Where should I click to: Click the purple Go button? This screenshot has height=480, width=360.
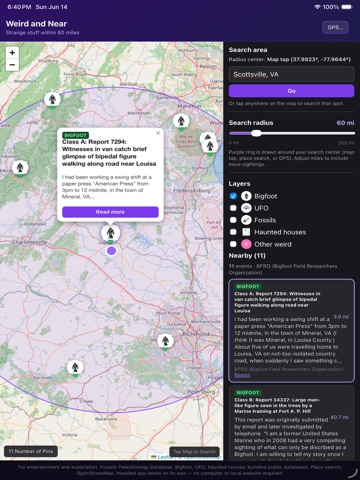pos(291,91)
